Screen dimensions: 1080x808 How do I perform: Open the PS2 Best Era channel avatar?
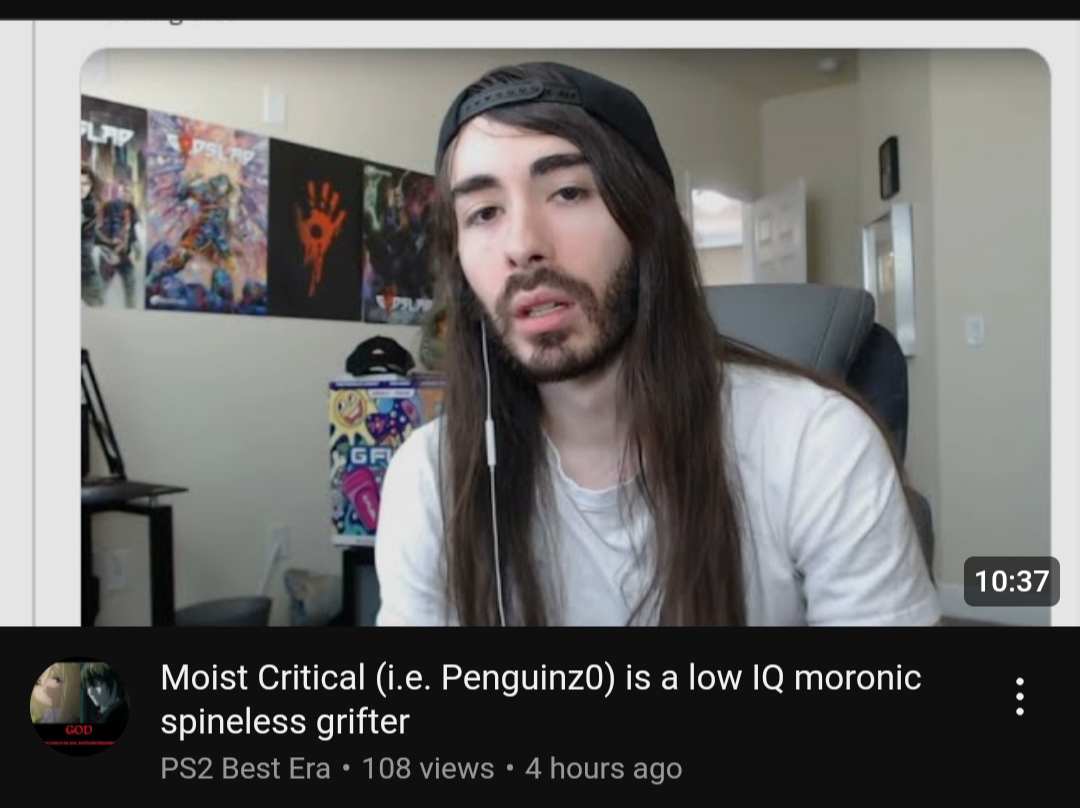tap(79, 705)
